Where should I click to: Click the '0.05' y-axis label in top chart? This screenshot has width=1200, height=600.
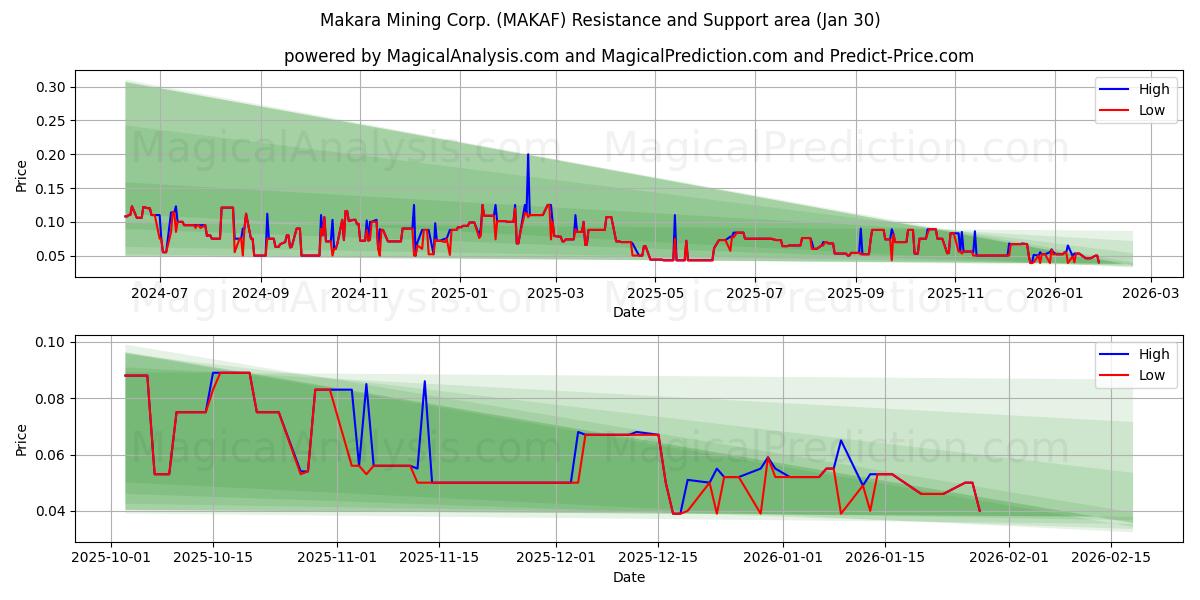(52, 256)
